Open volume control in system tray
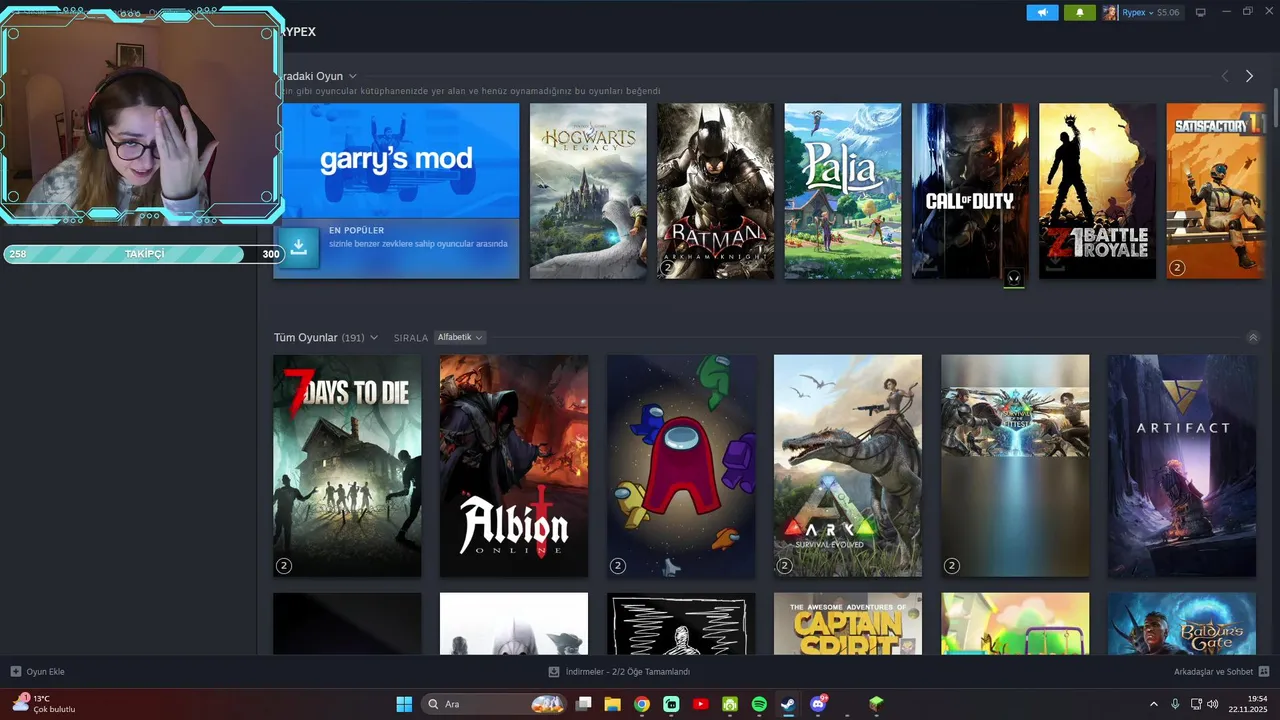 point(1213,704)
